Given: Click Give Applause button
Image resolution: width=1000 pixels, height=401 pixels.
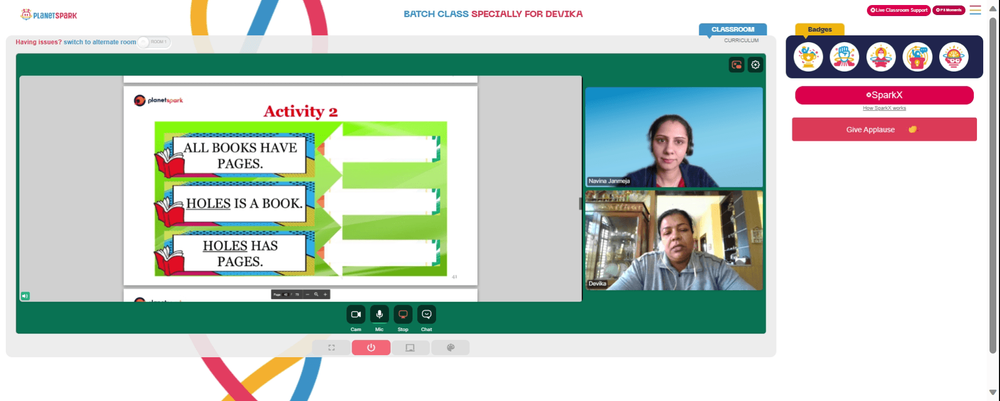Looking at the screenshot, I should tap(884, 129).
